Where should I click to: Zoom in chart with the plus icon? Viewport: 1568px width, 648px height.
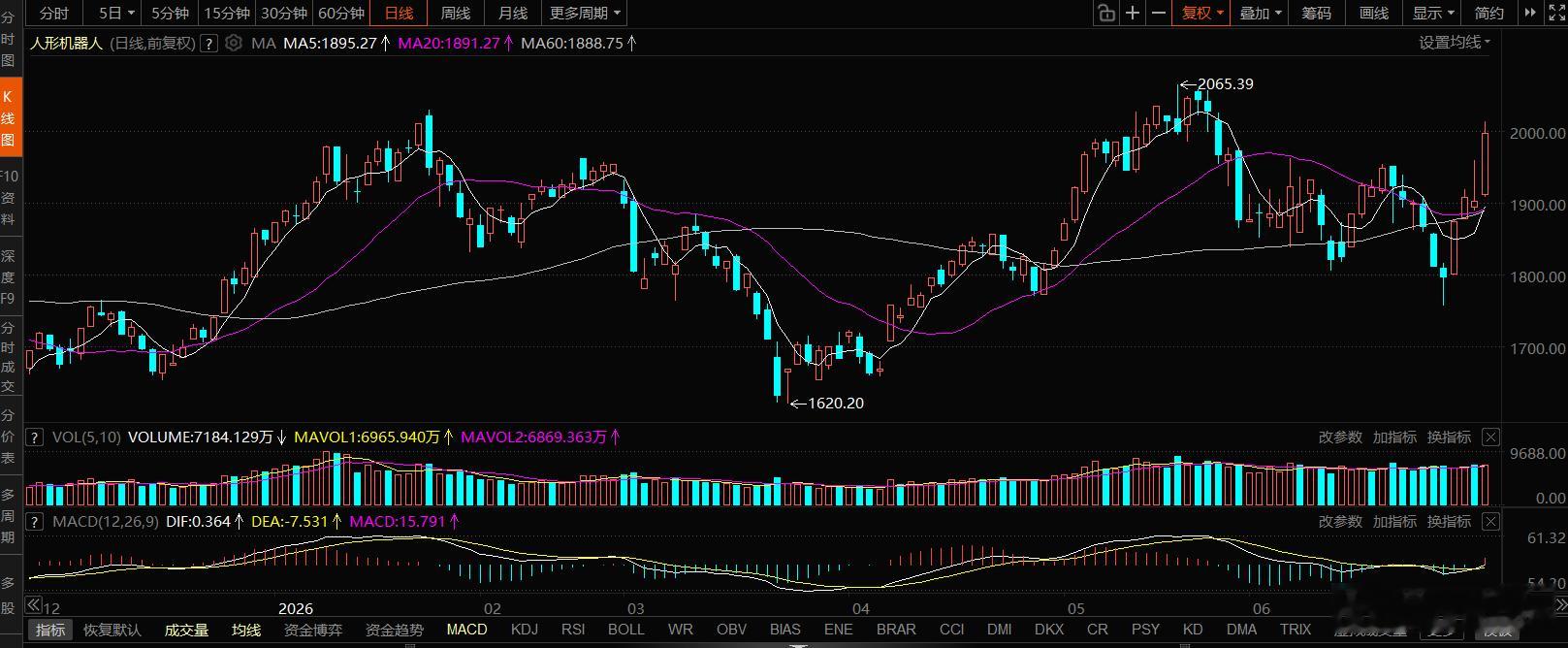[1133, 13]
